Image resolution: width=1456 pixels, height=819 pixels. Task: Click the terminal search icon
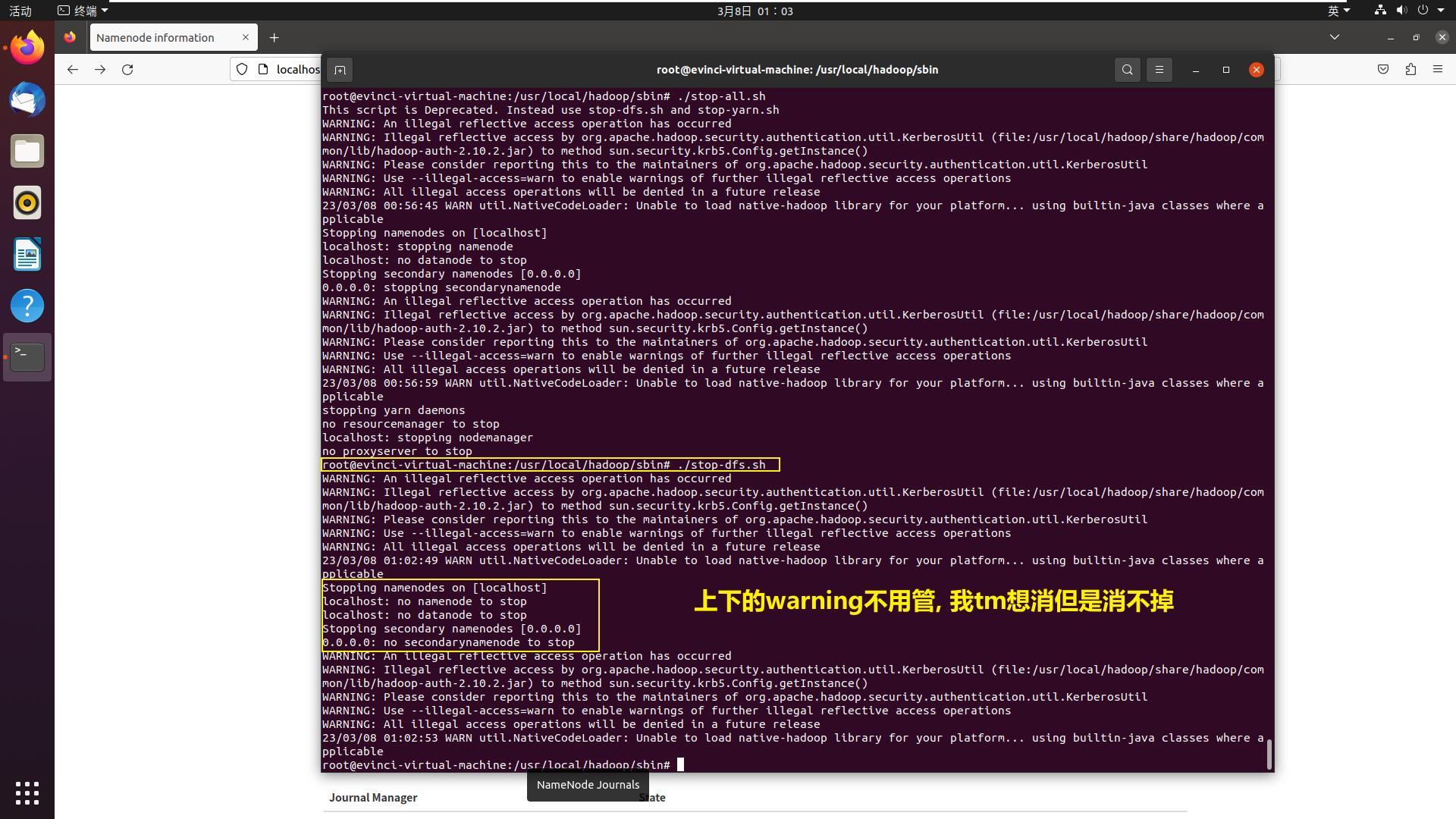[1128, 70]
